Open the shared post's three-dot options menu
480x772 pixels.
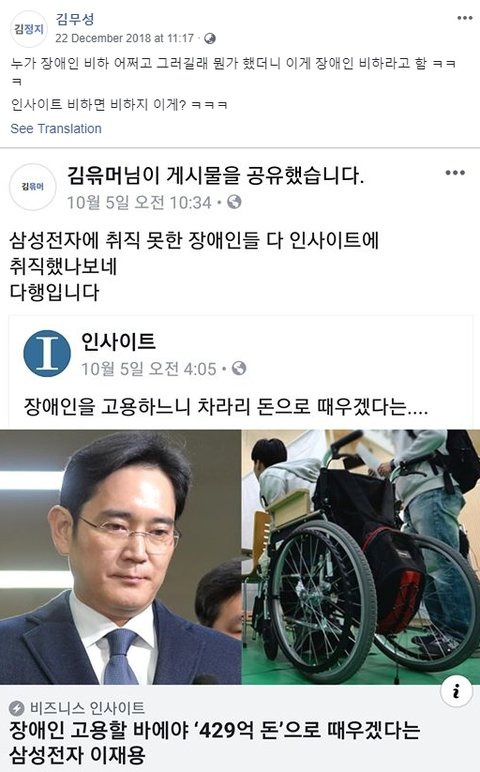[455, 173]
